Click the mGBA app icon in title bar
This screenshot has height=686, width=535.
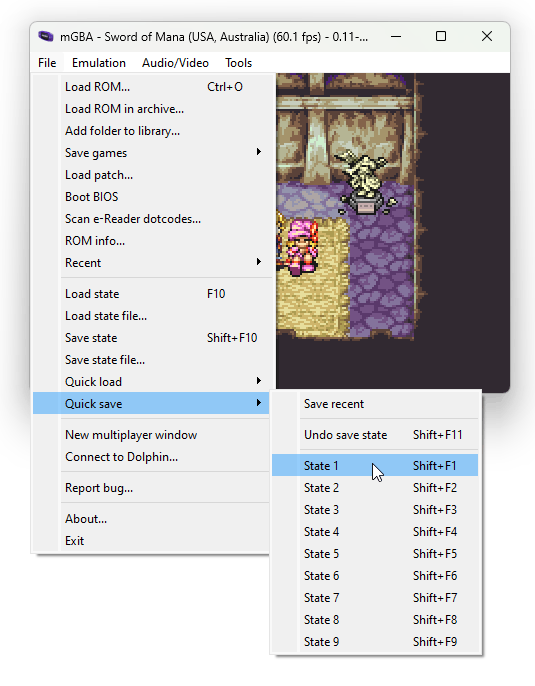[x=45, y=36]
